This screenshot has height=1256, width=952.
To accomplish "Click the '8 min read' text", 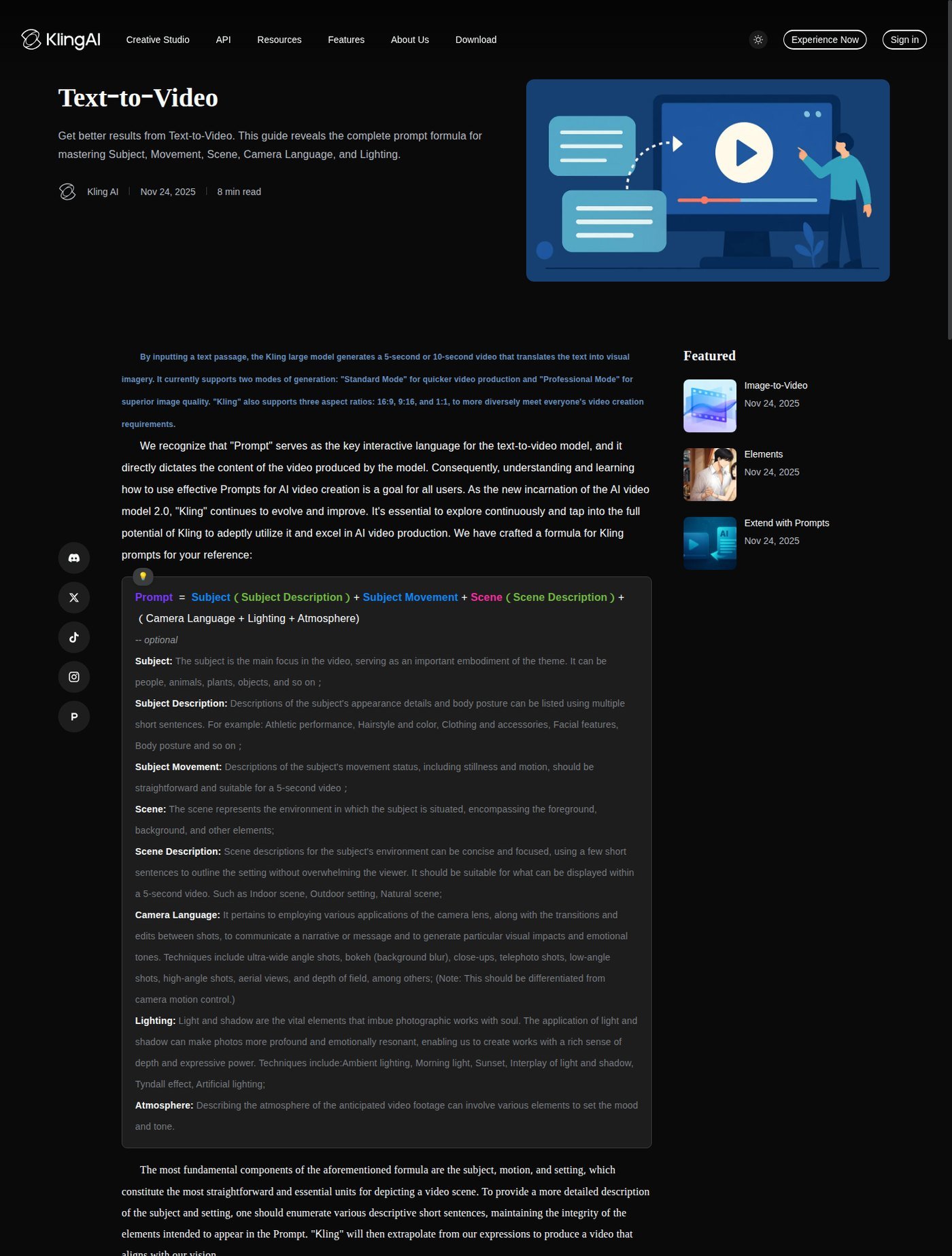I will click(239, 192).
